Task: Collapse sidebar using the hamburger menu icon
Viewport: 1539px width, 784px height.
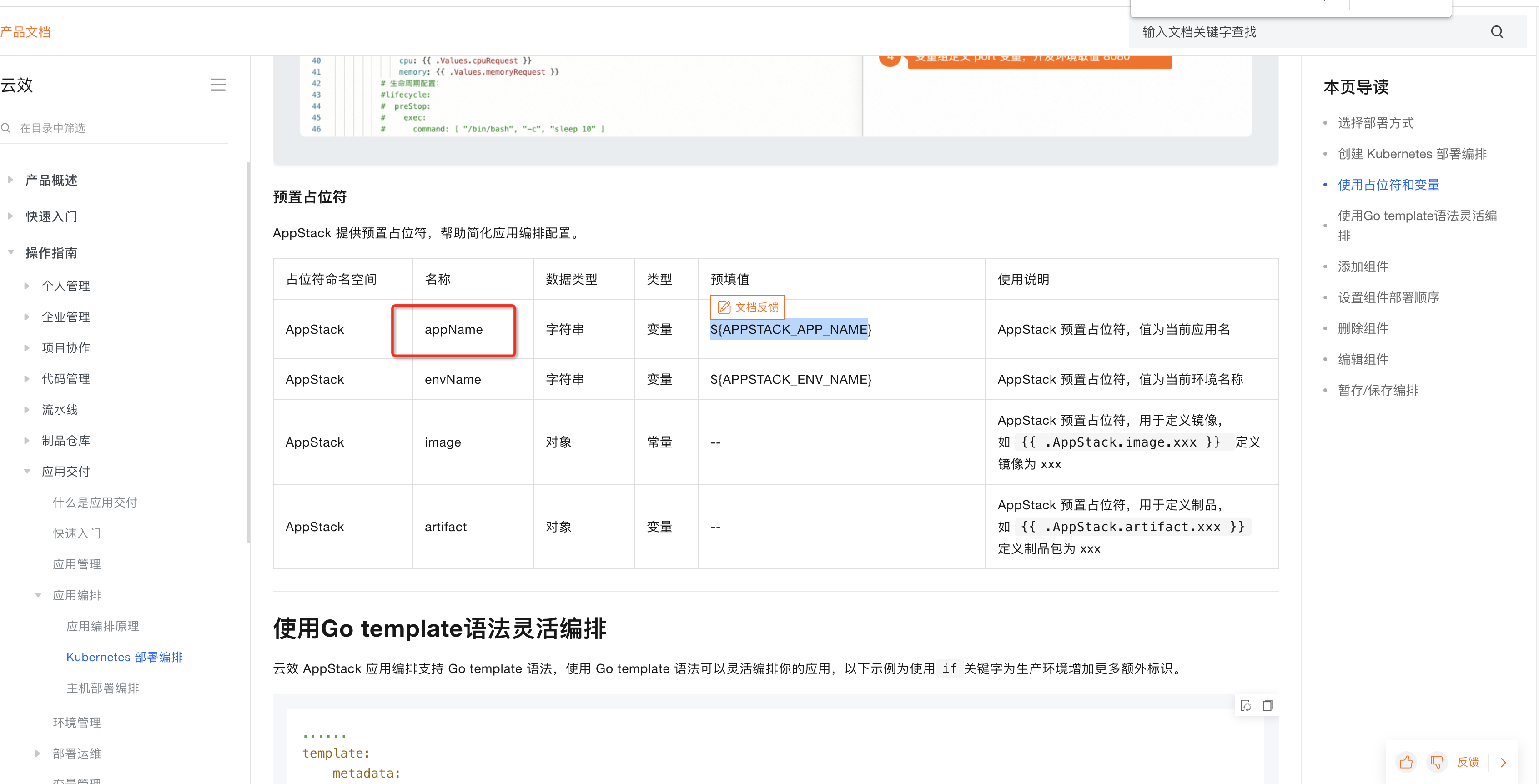Action: tap(217, 85)
